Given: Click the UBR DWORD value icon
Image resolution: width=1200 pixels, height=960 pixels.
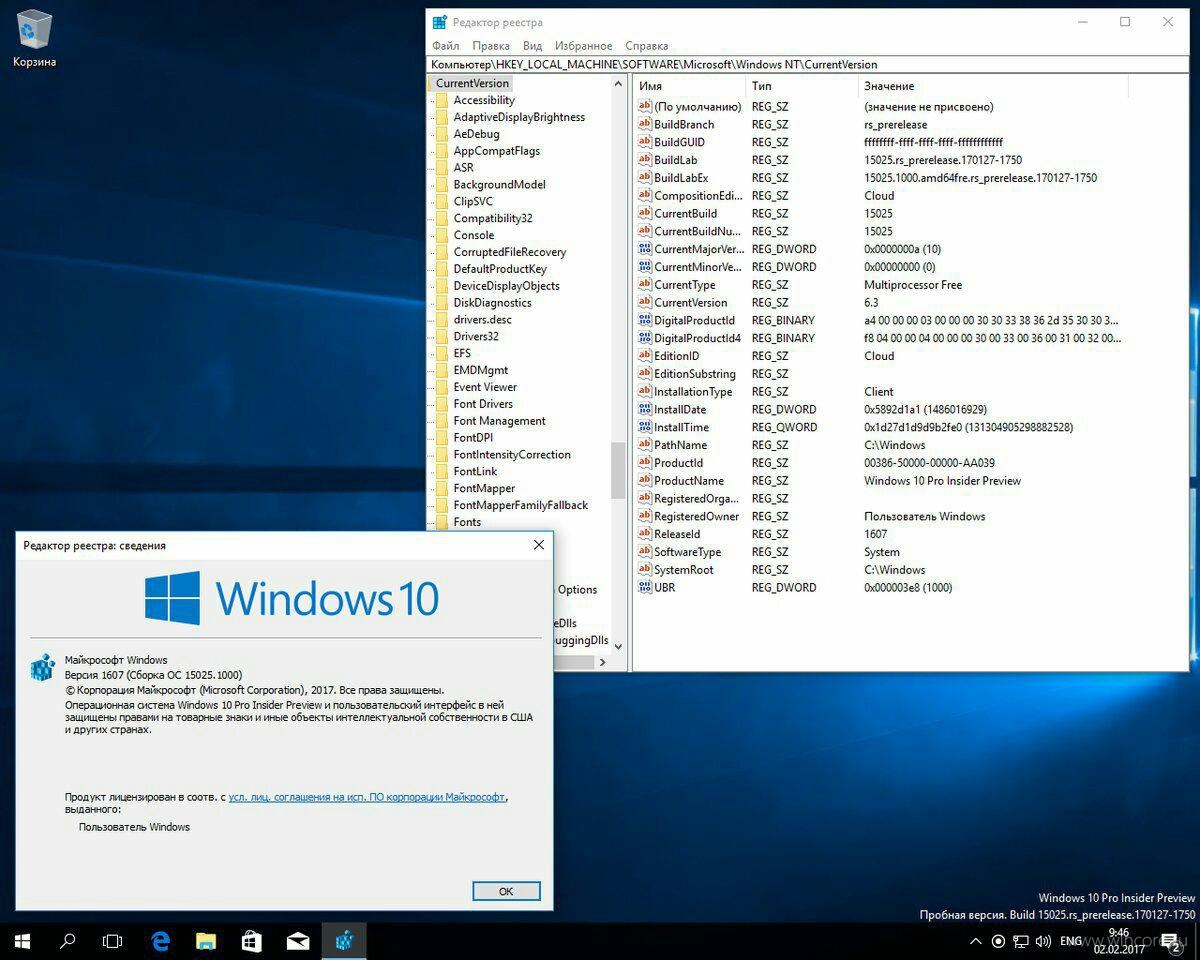Looking at the screenshot, I should [x=645, y=587].
